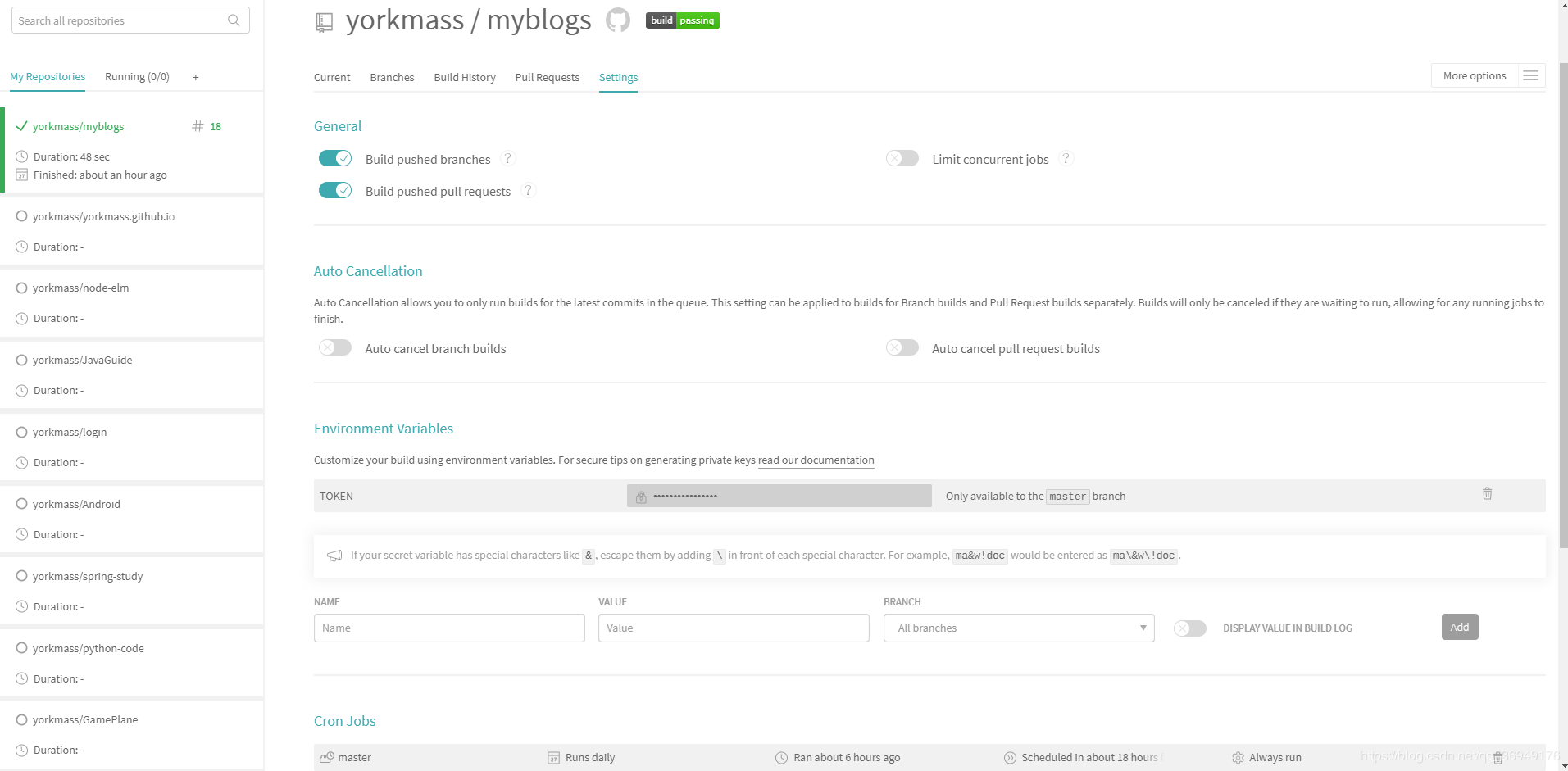Click the status circle for yorkmass/node-elm
The width and height of the screenshot is (1568, 771).
tap(22, 288)
